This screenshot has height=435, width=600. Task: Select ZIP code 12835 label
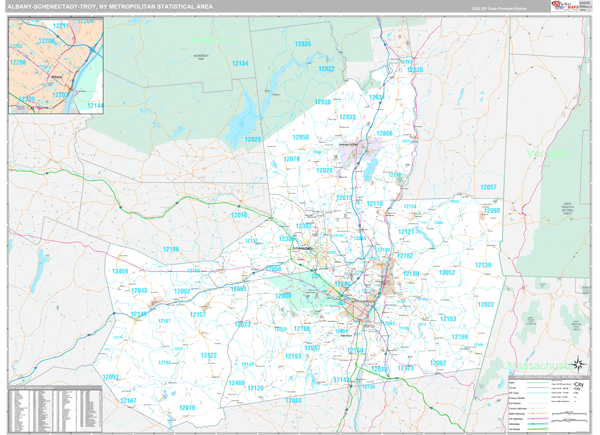[x=303, y=44]
